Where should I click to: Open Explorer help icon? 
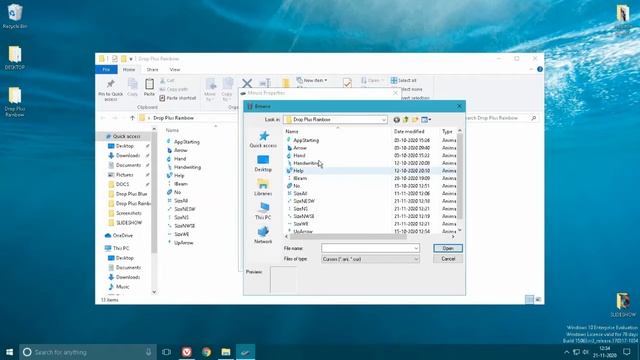click(540, 69)
